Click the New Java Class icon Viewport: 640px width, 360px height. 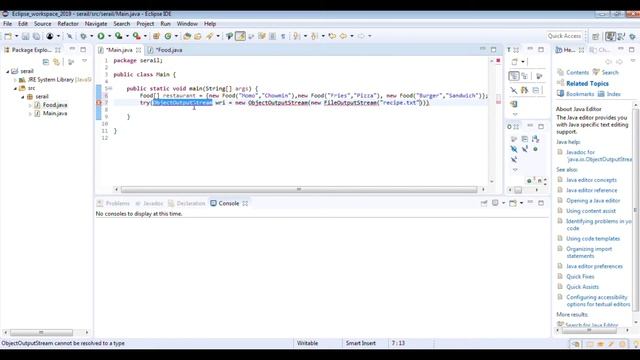[x=168, y=36]
